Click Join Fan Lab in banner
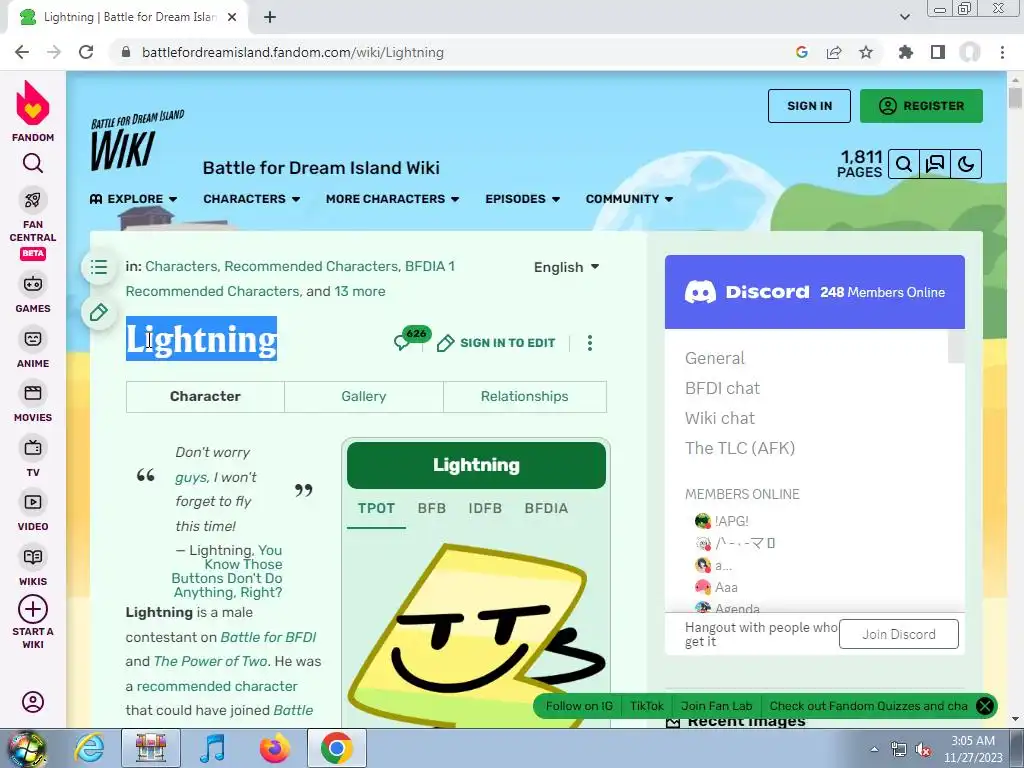Viewport: 1024px width, 768px height. tap(716, 706)
